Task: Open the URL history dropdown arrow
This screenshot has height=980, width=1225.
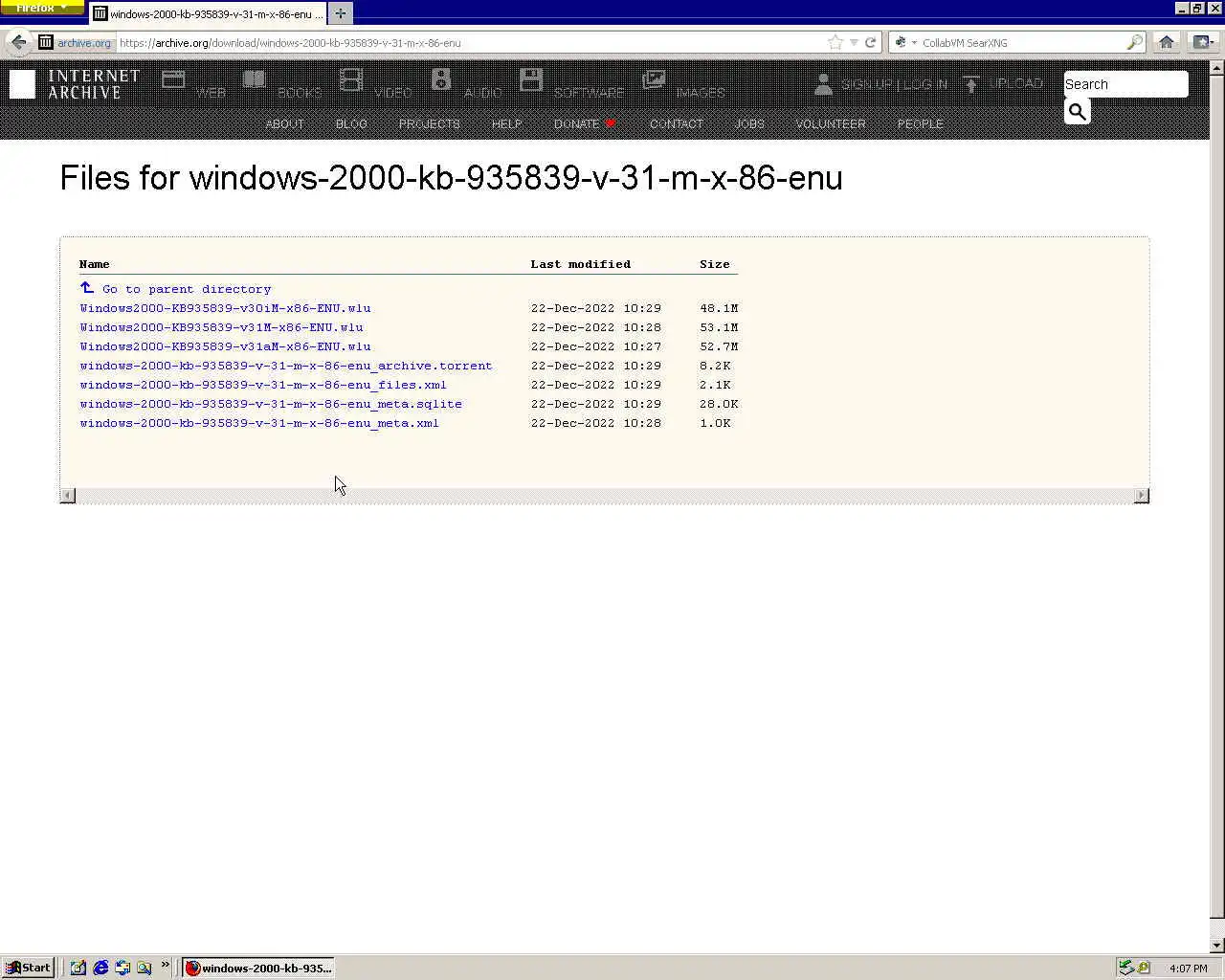Action: click(854, 42)
